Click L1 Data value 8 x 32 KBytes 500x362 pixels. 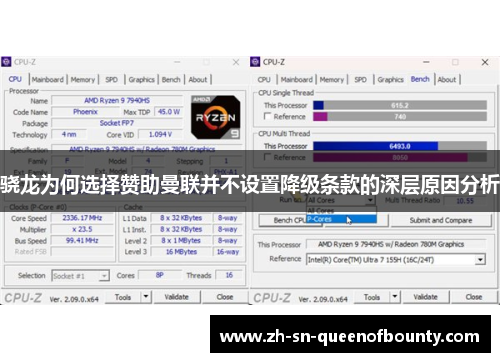181,218
